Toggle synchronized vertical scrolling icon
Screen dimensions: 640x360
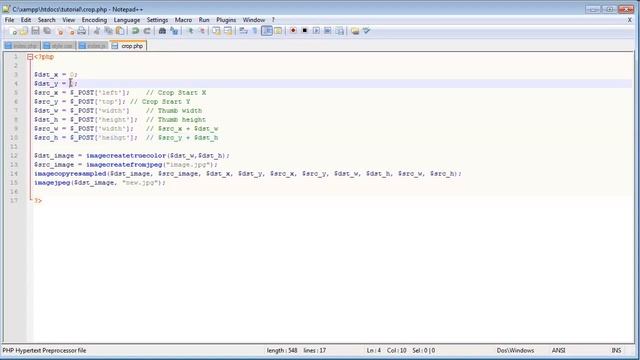[216, 31]
